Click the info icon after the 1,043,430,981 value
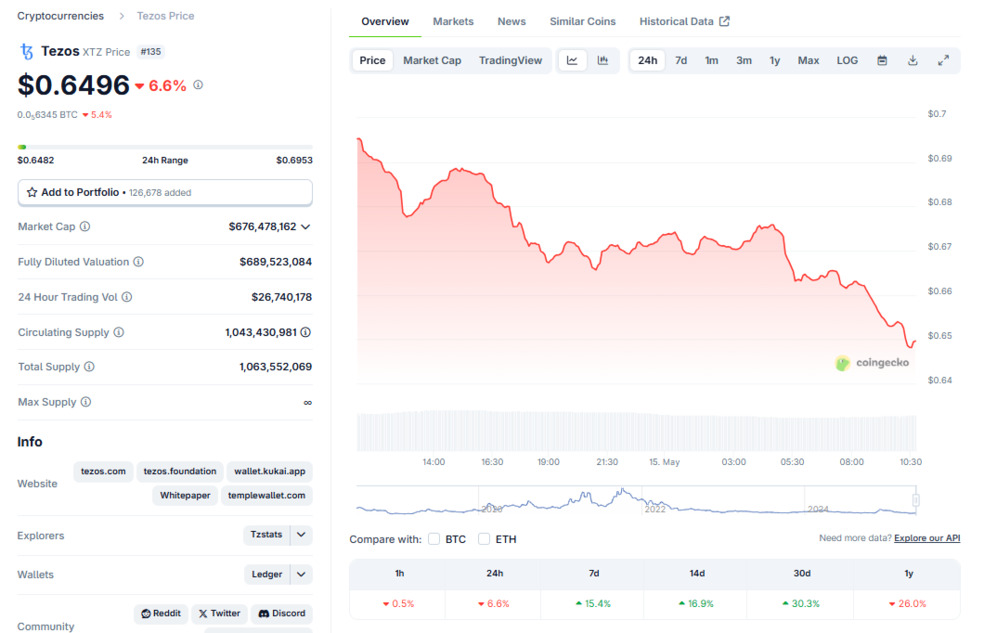The width and height of the screenshot is (984, 633). coord(306,332)
